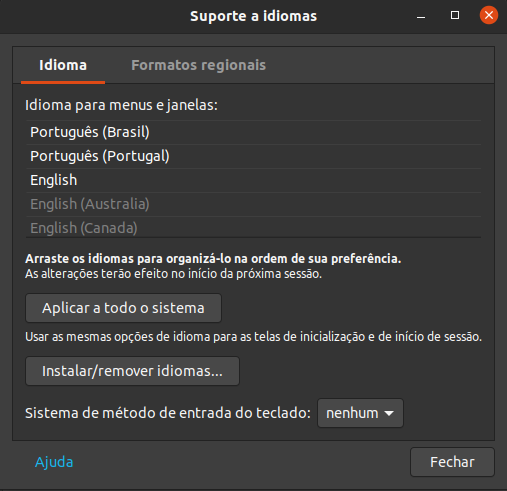The height and width of the screenshot is (491, 507).
Task: Choose English (Canada) language row
Action: click(253, 227)
